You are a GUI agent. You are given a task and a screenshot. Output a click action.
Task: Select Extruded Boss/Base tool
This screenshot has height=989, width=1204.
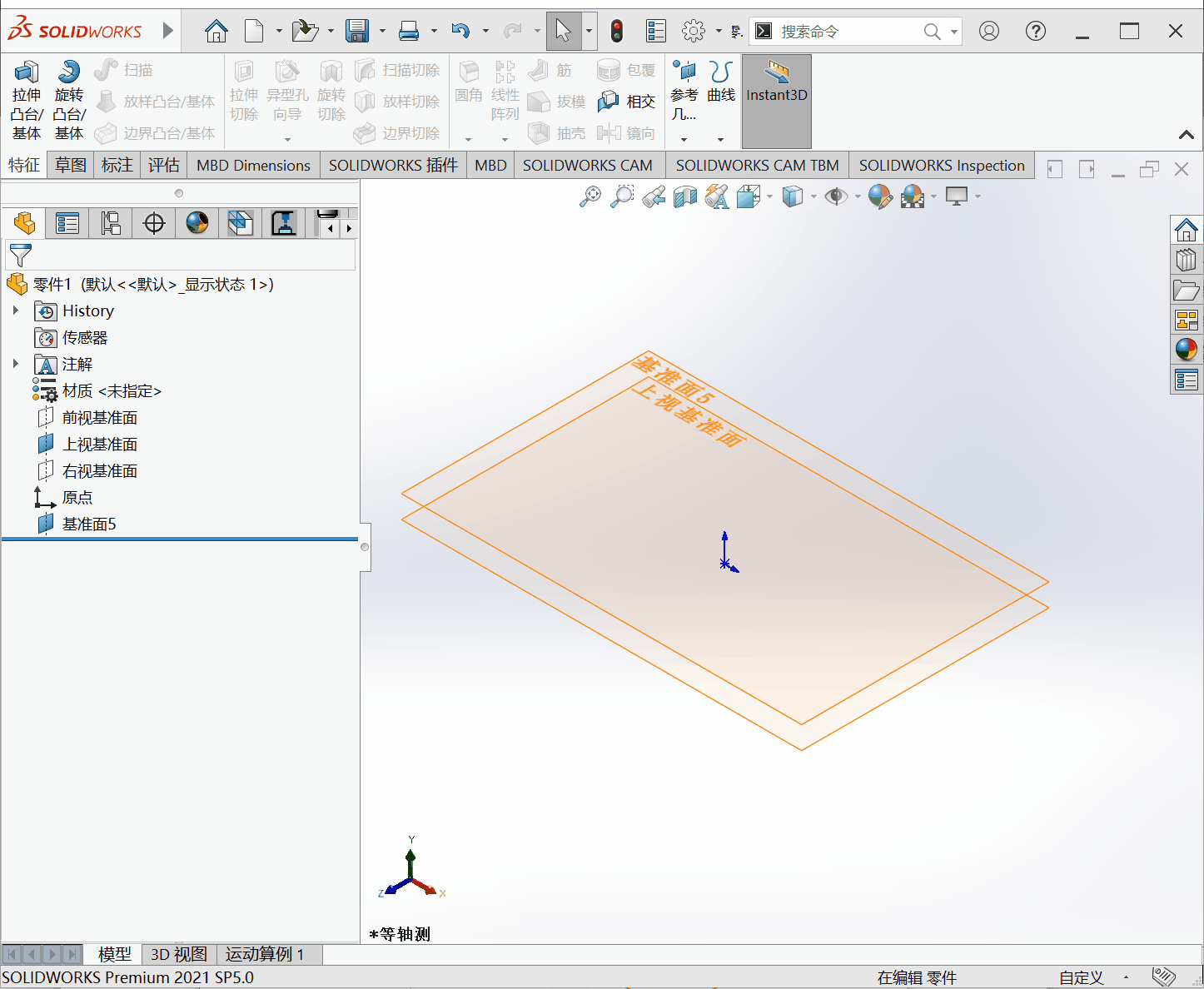pyautogui.click(x=27, y=100)
